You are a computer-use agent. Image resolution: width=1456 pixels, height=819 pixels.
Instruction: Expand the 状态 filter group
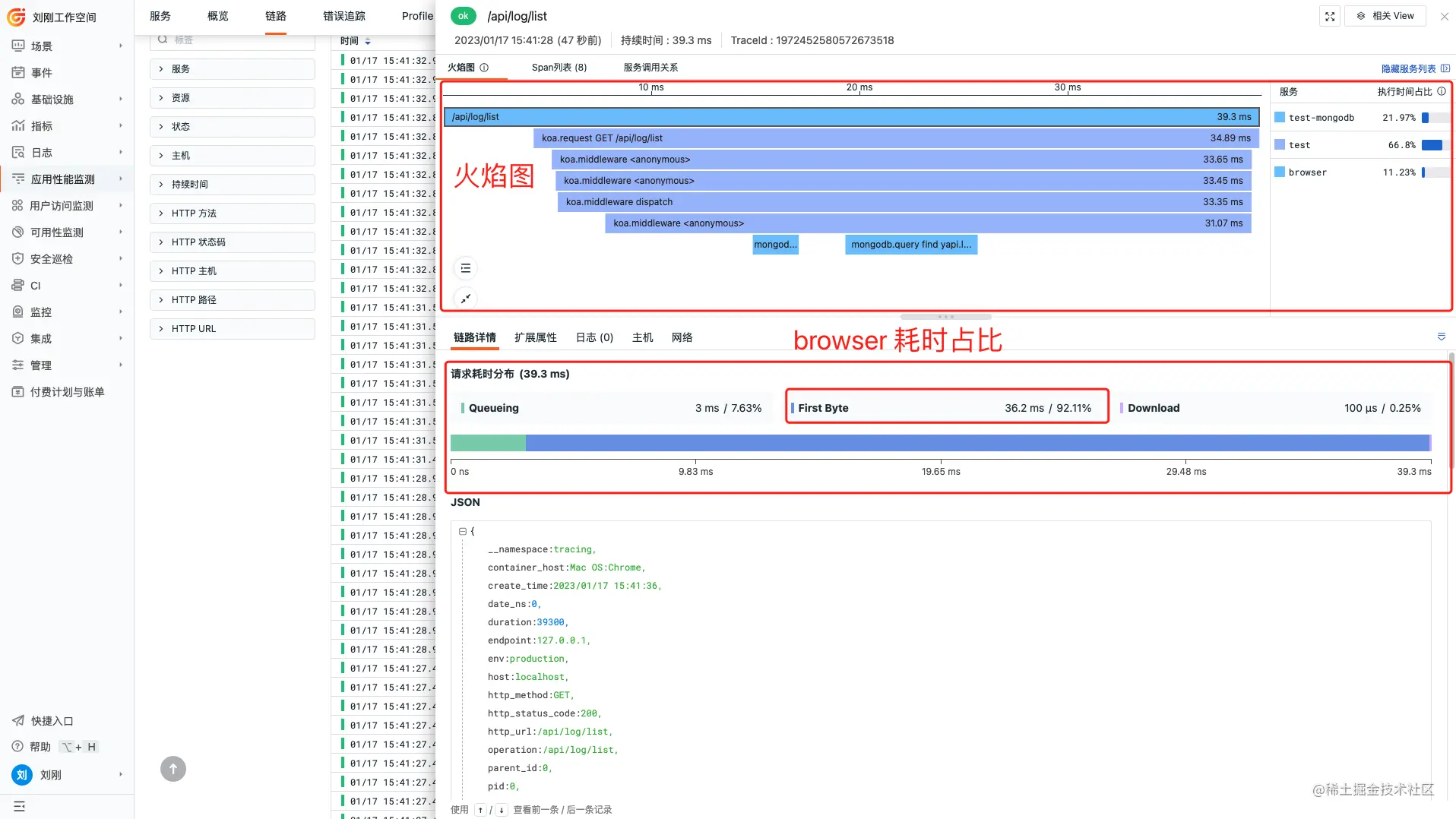pos(233,127)
